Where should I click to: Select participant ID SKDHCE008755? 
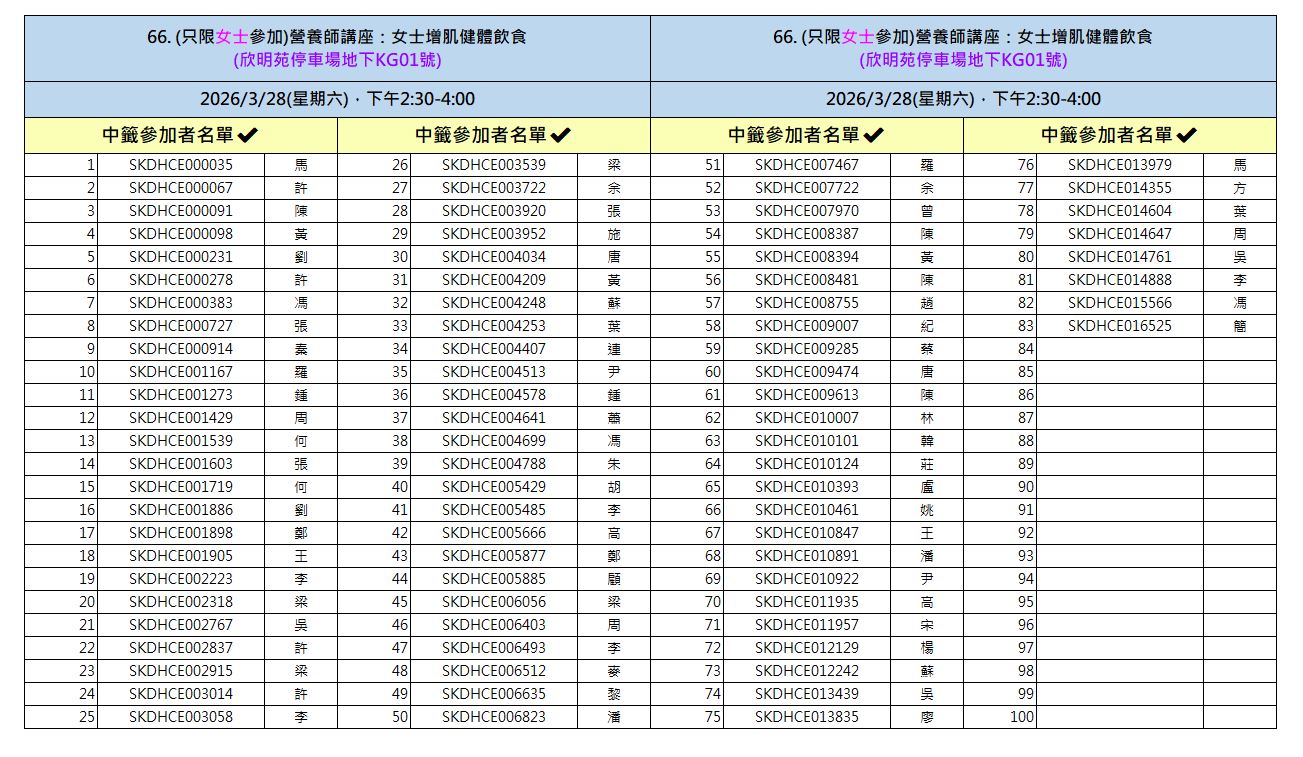tap(807, 303)
